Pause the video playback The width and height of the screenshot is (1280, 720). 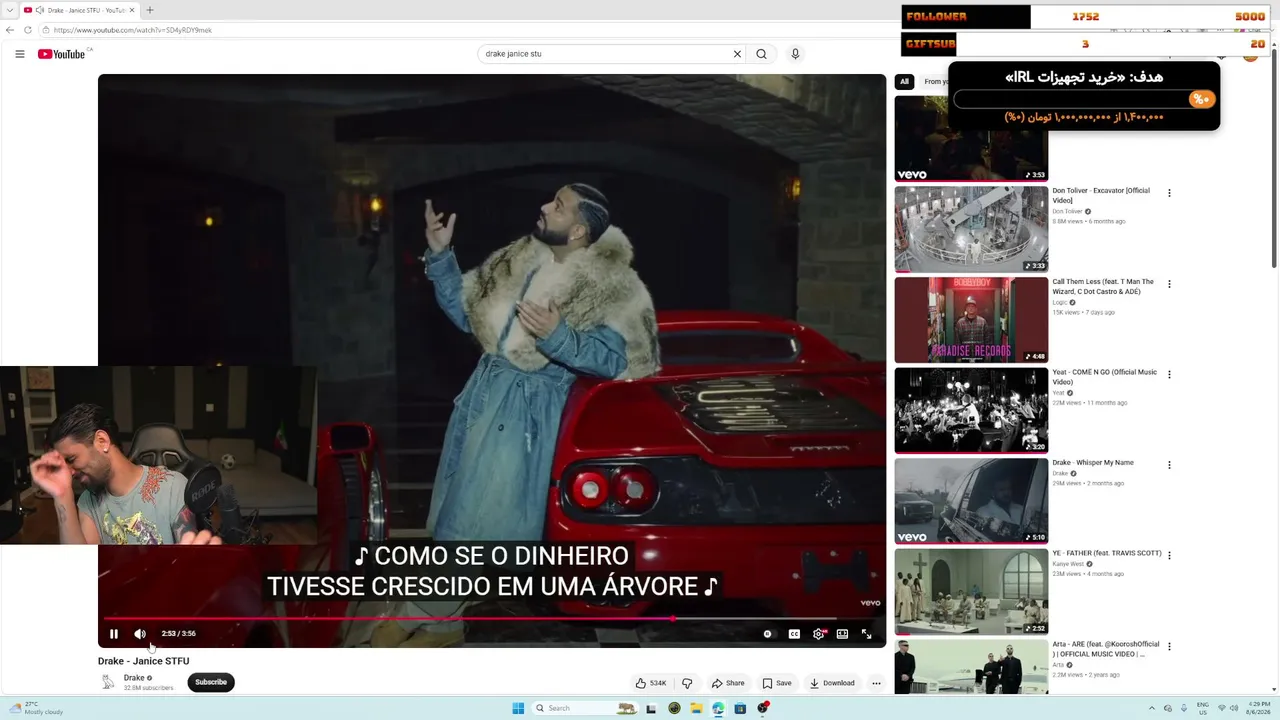coord(114,634)
